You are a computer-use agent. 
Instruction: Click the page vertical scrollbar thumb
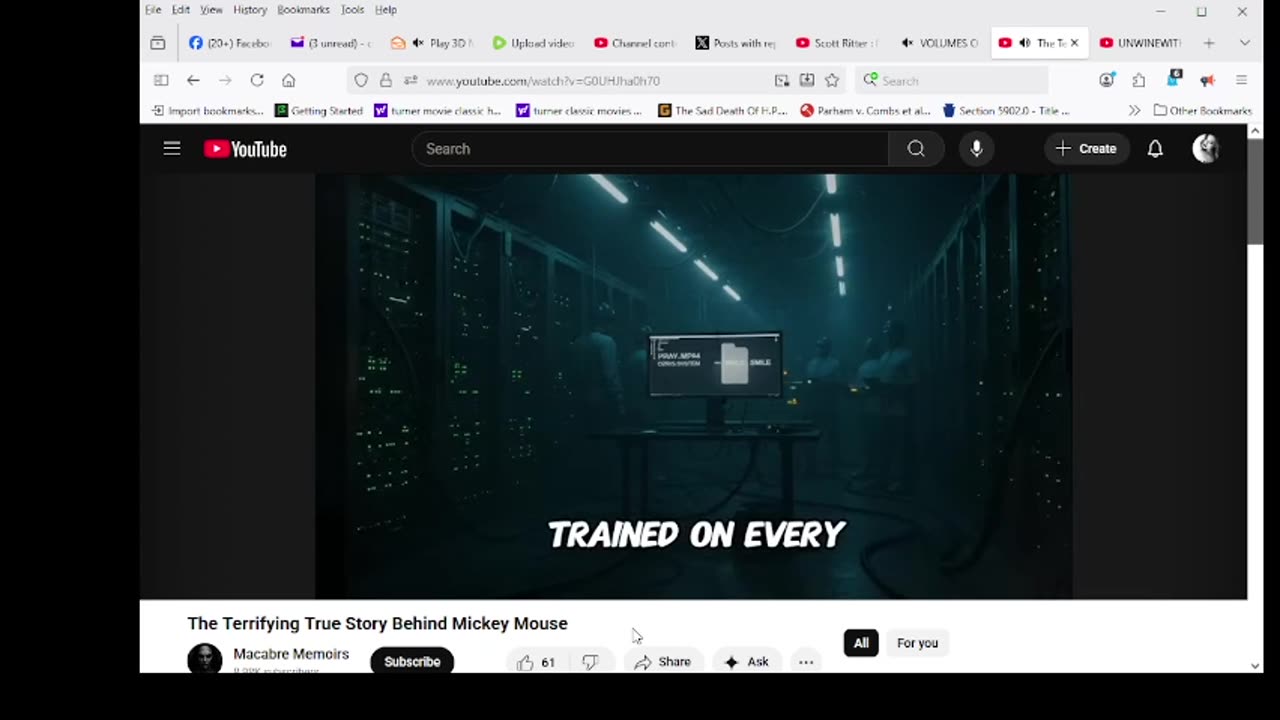[1255, 190]
